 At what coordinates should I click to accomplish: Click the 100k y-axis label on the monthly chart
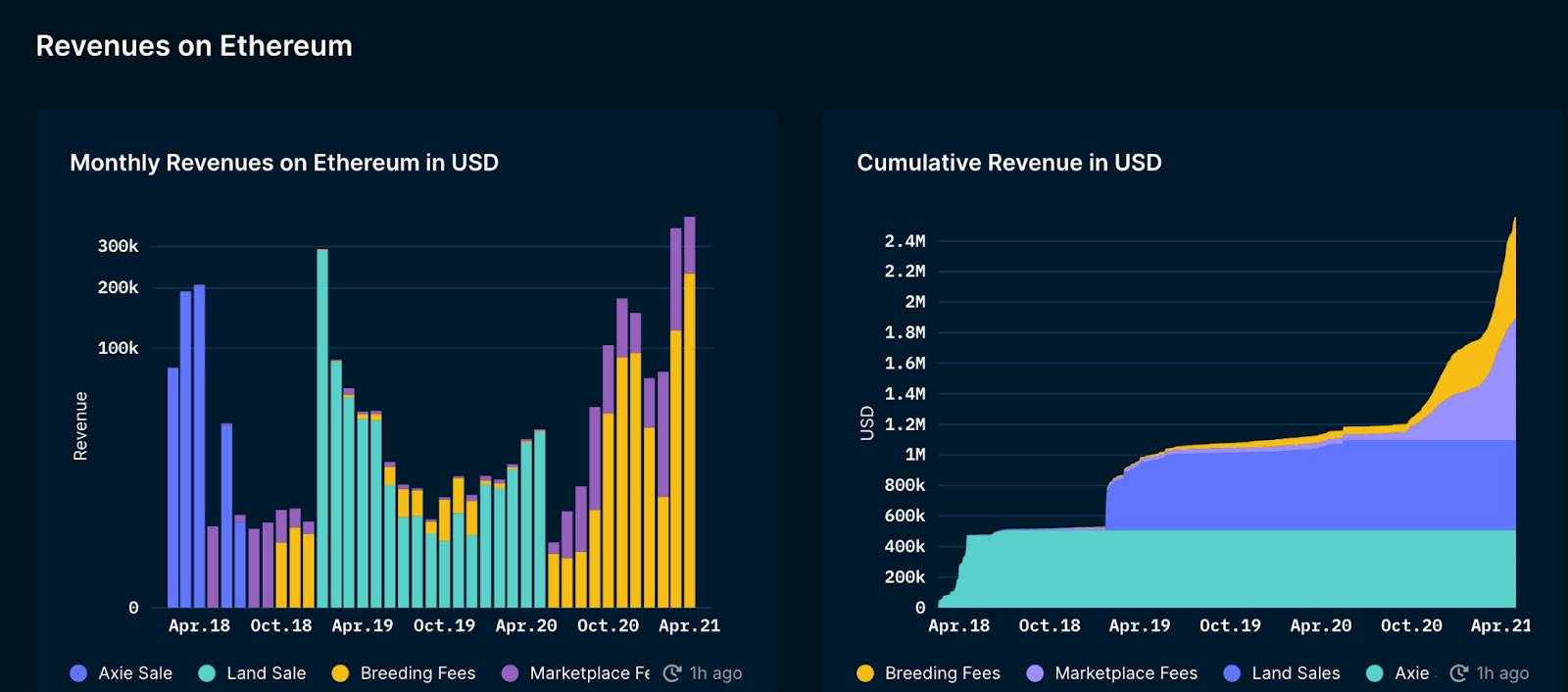click(x=118, y=348)
